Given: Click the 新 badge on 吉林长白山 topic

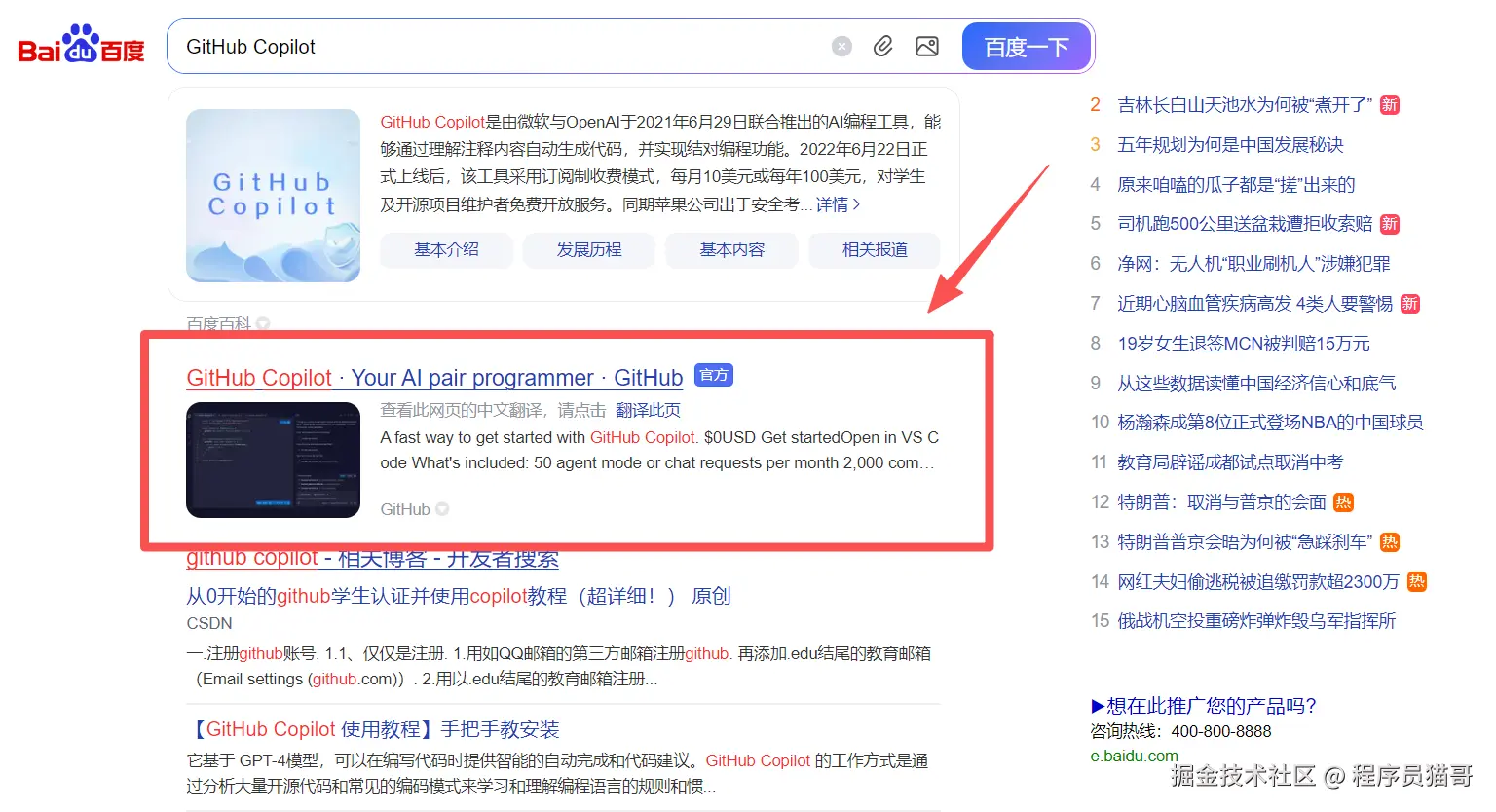Looking at the screenshot, I should tap(1390, 105).
